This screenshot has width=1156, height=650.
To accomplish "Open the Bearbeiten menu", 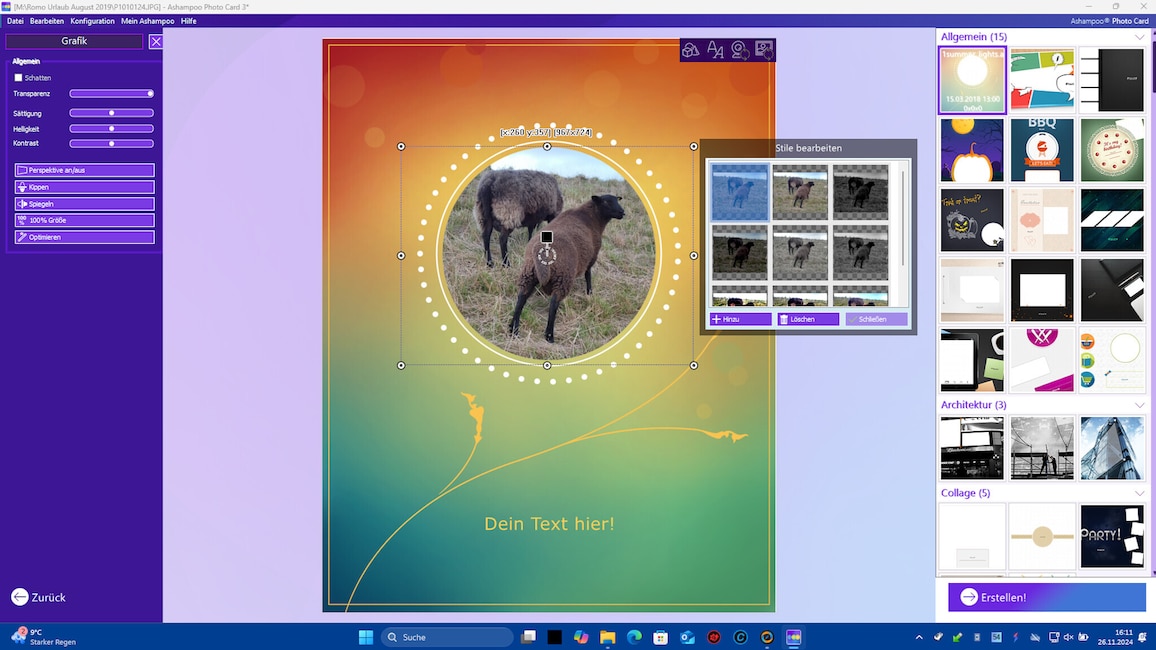I will (x=47, y=21).
